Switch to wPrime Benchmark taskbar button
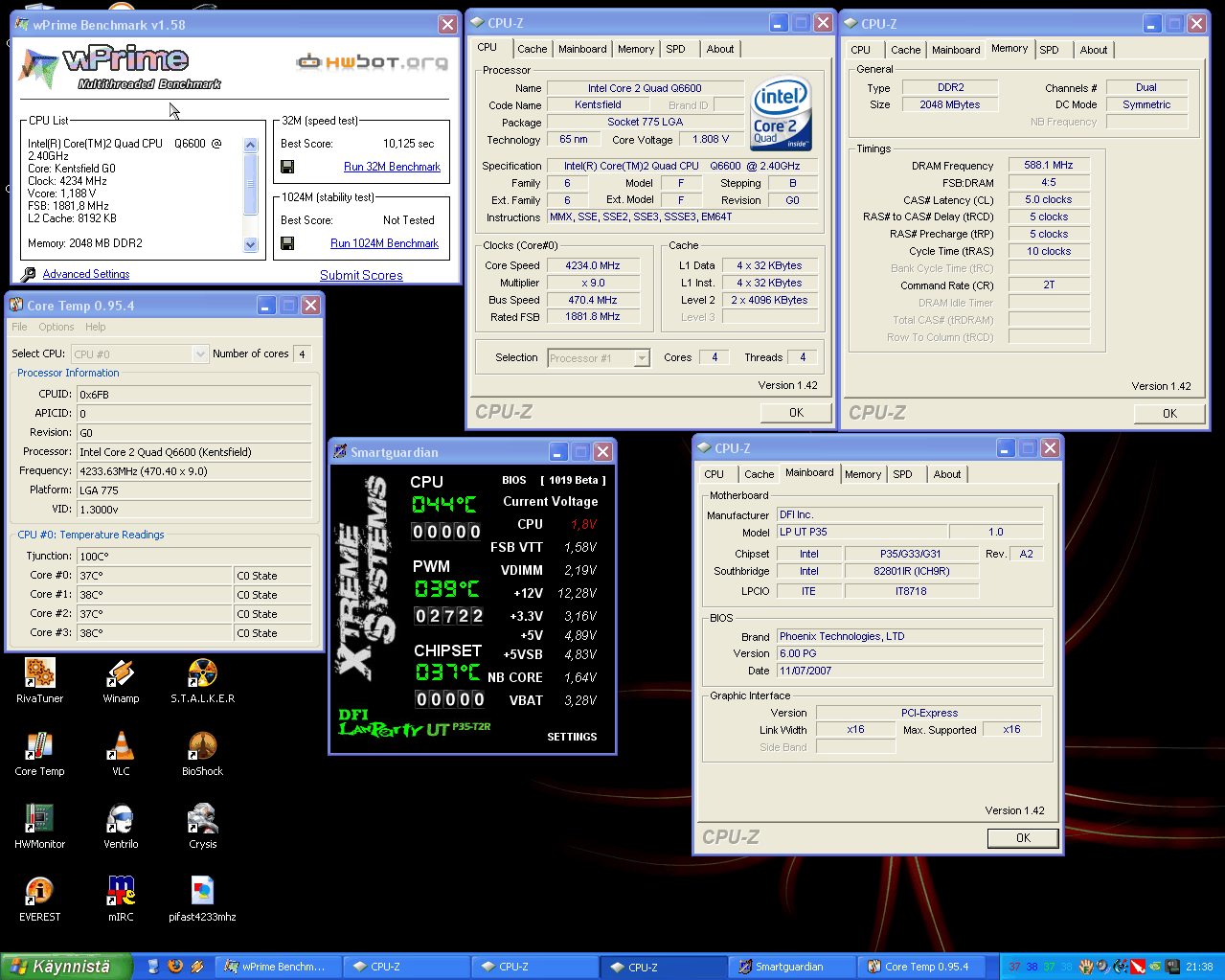1225x980 pixels. click(x=278, y=967)
